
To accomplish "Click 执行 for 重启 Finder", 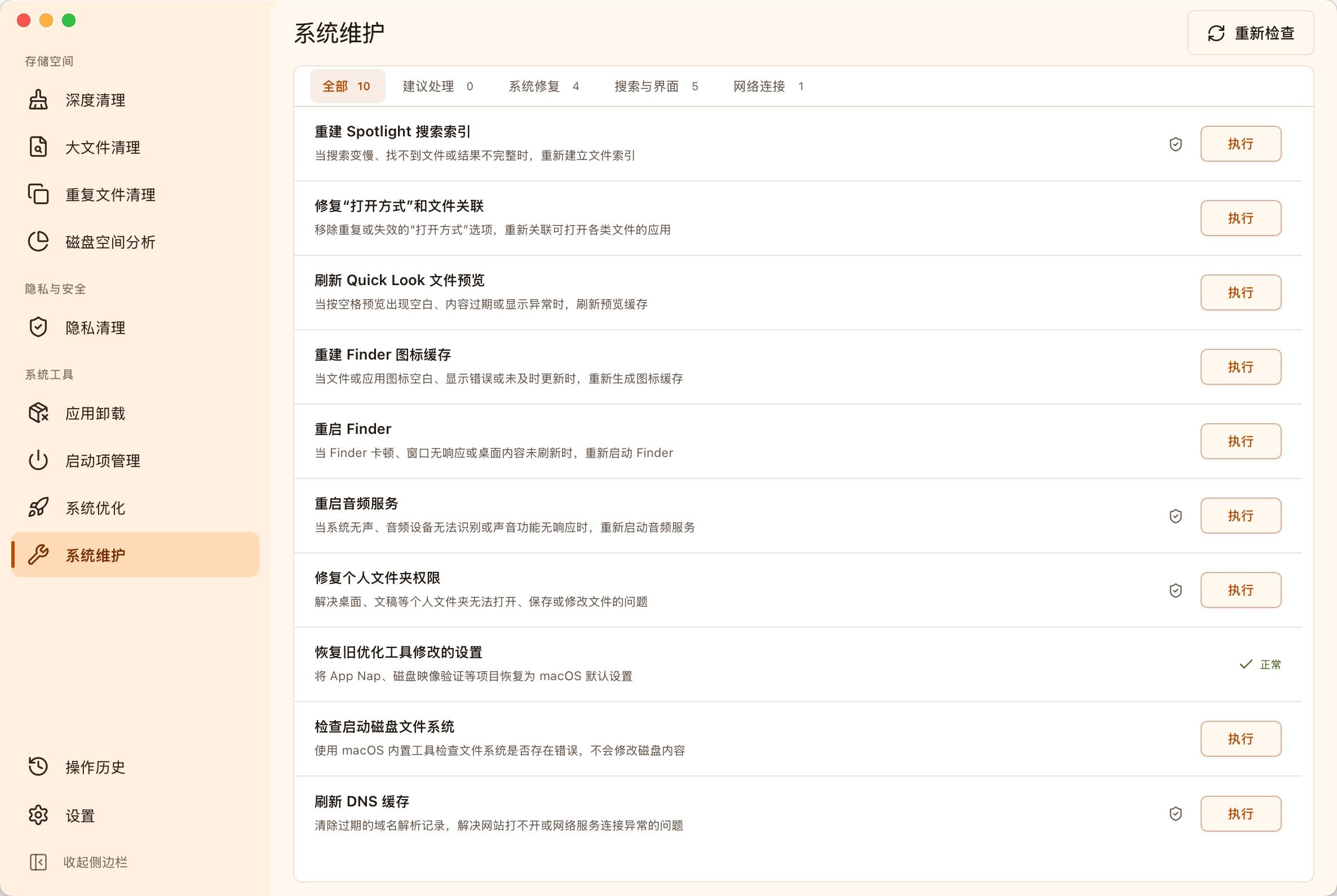I will point(1241,441).
